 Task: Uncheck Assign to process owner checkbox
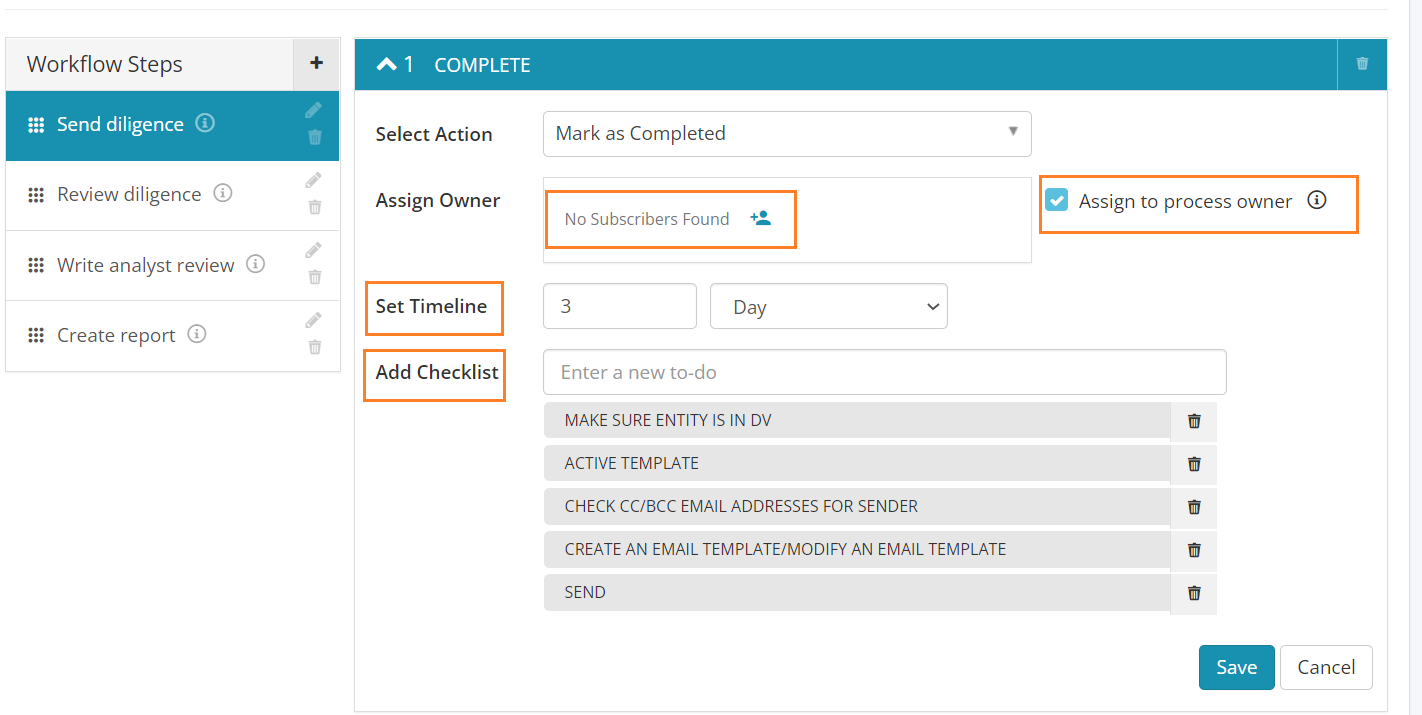[x=1056, y=200]
